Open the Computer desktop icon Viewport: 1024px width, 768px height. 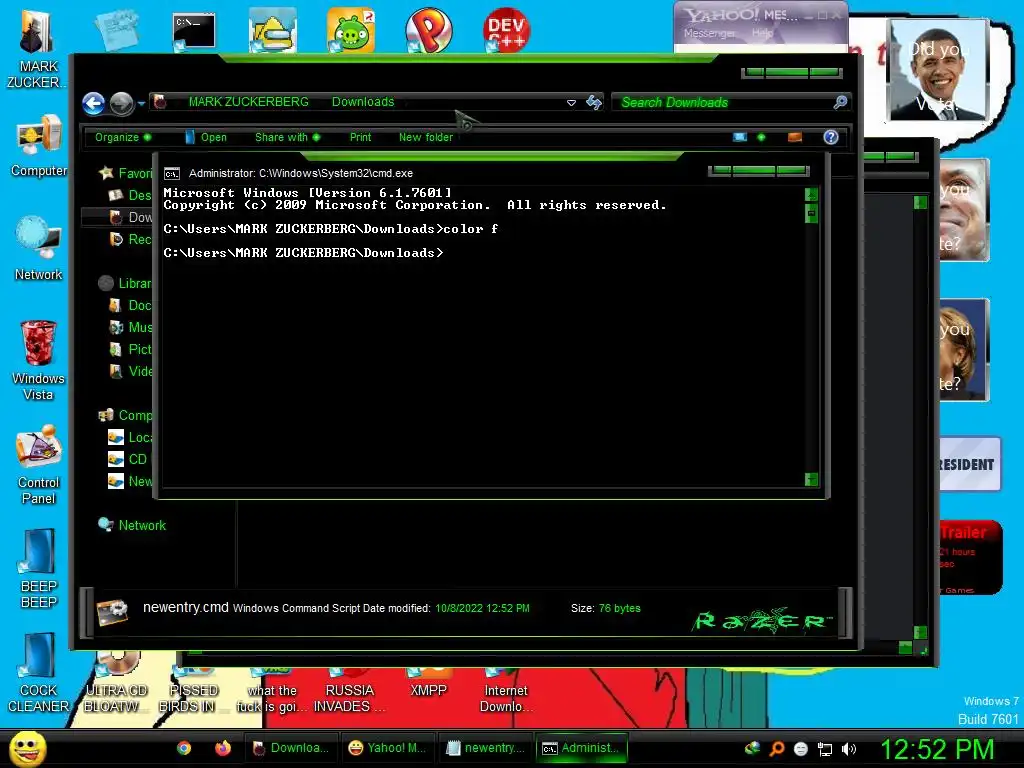click(38, 146)
